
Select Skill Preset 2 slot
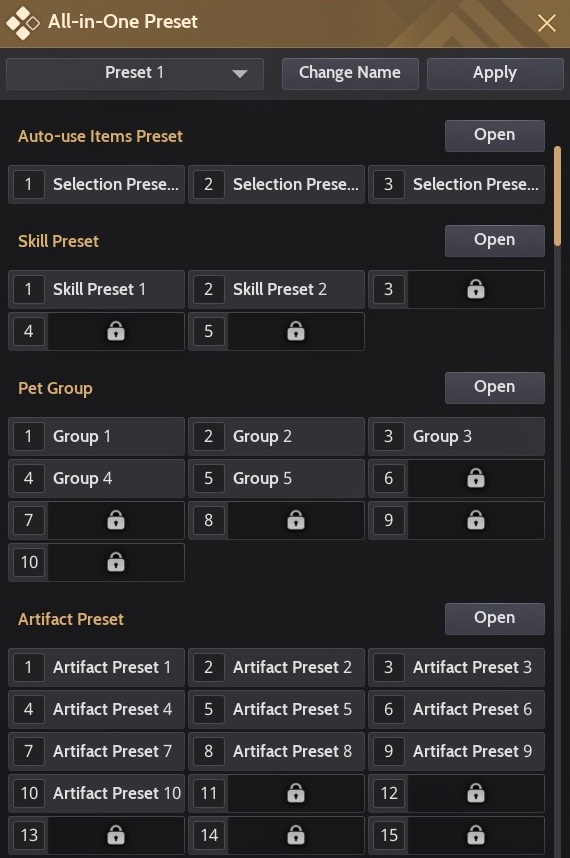(276, 289)
